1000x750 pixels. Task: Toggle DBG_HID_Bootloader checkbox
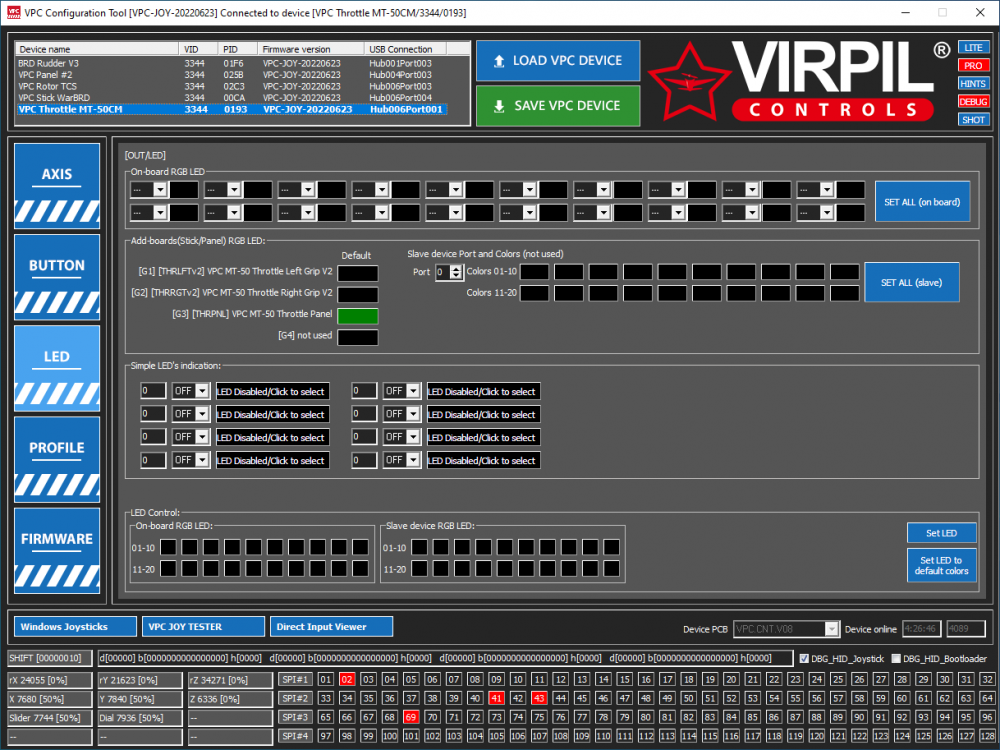(x=895, y=659)
